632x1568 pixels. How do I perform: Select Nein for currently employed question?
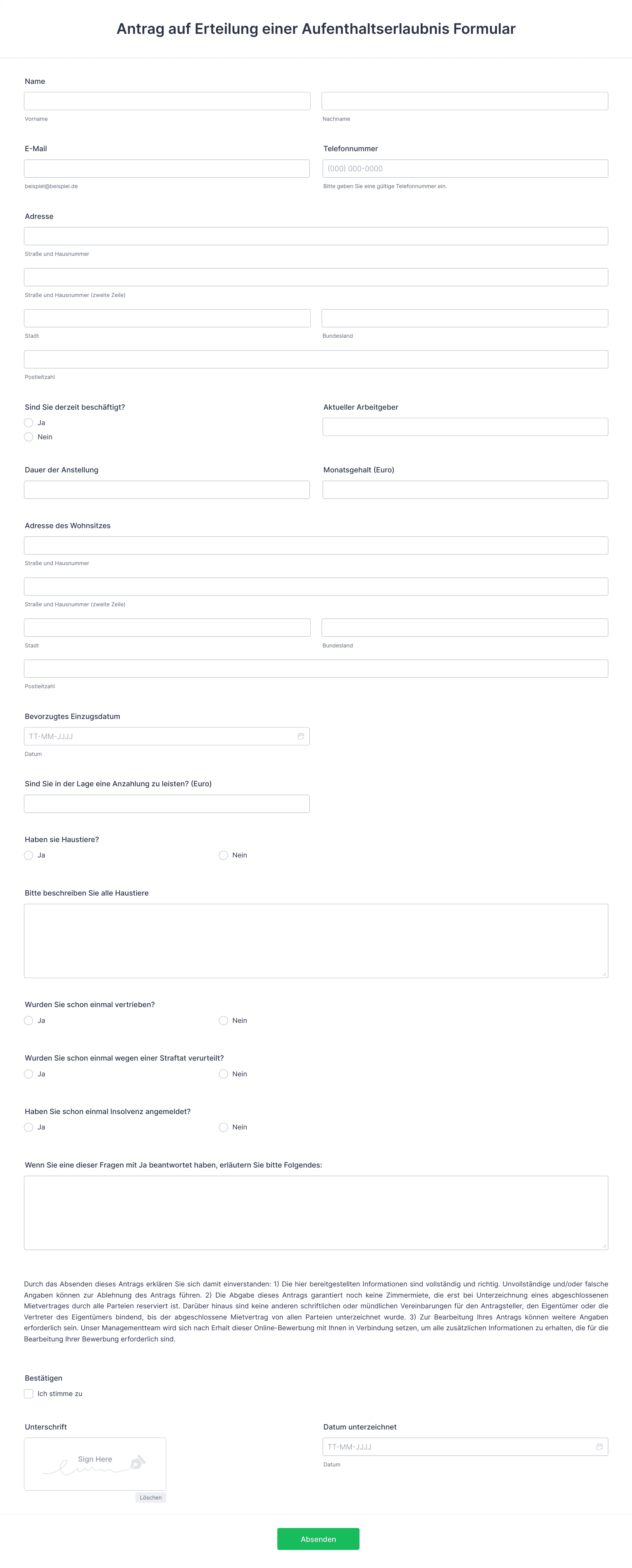pos(28,437)
